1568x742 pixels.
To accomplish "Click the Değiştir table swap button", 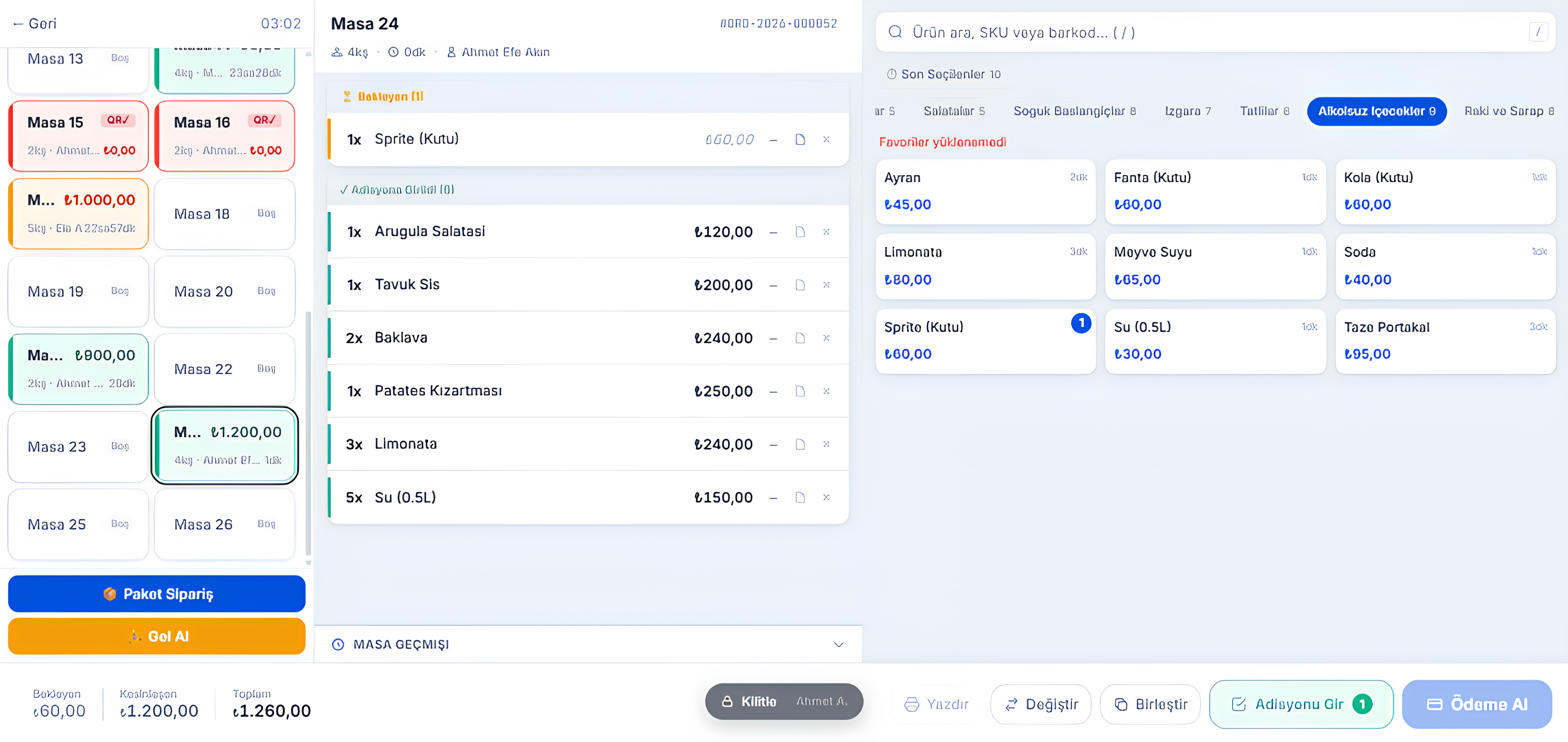I will (x=1041, y=704).
